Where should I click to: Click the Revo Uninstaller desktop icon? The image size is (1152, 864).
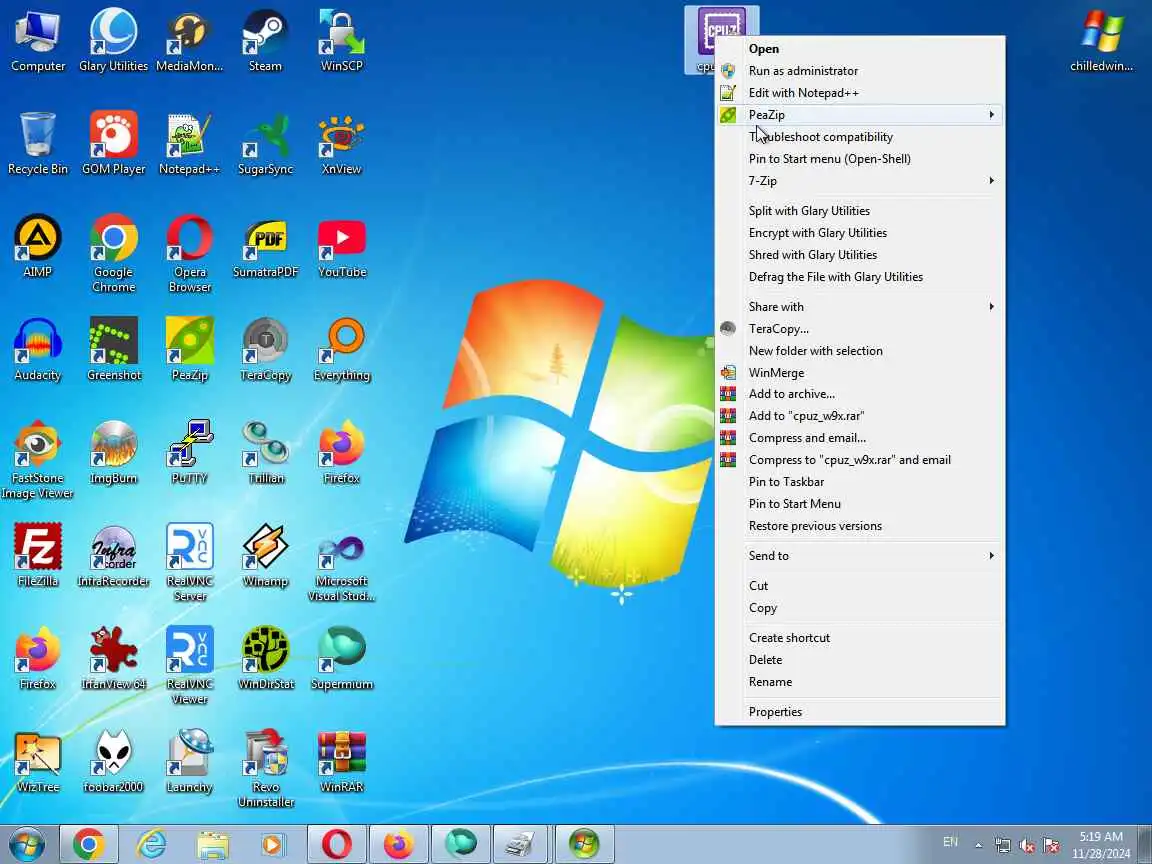[x=265, y=768]
